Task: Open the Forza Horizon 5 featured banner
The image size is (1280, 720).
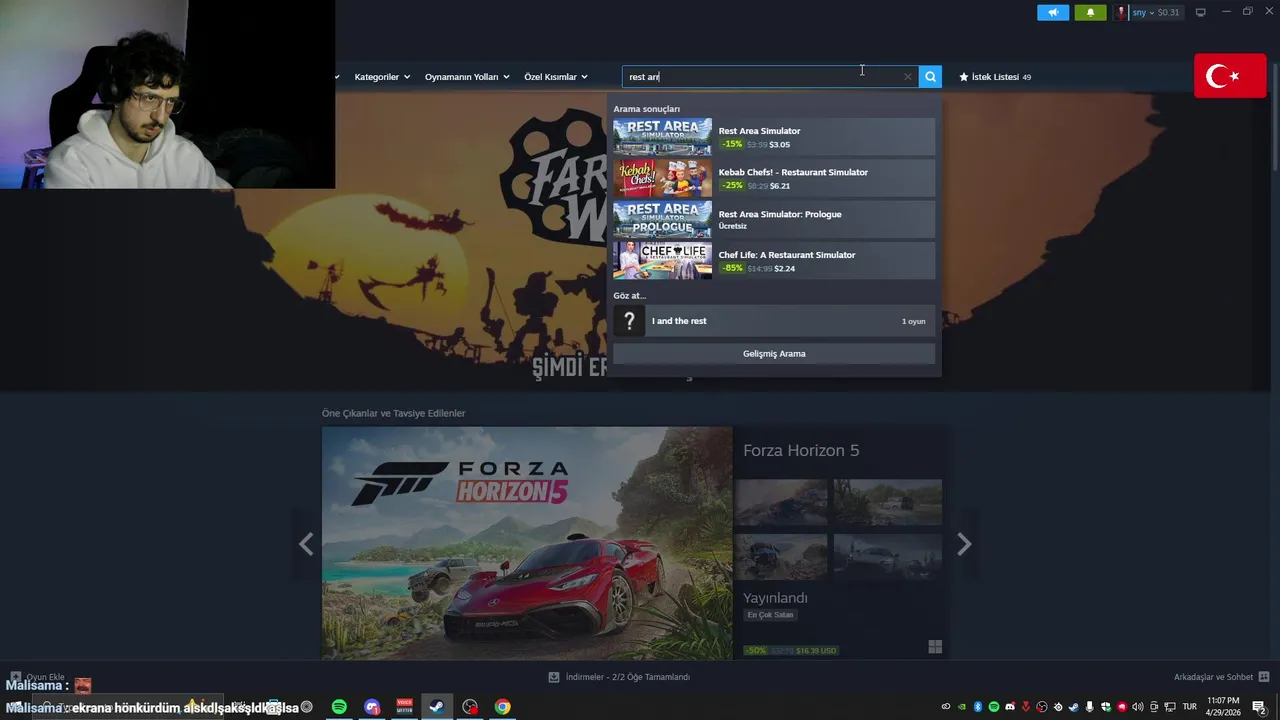Action: click(x=527, y=543)
